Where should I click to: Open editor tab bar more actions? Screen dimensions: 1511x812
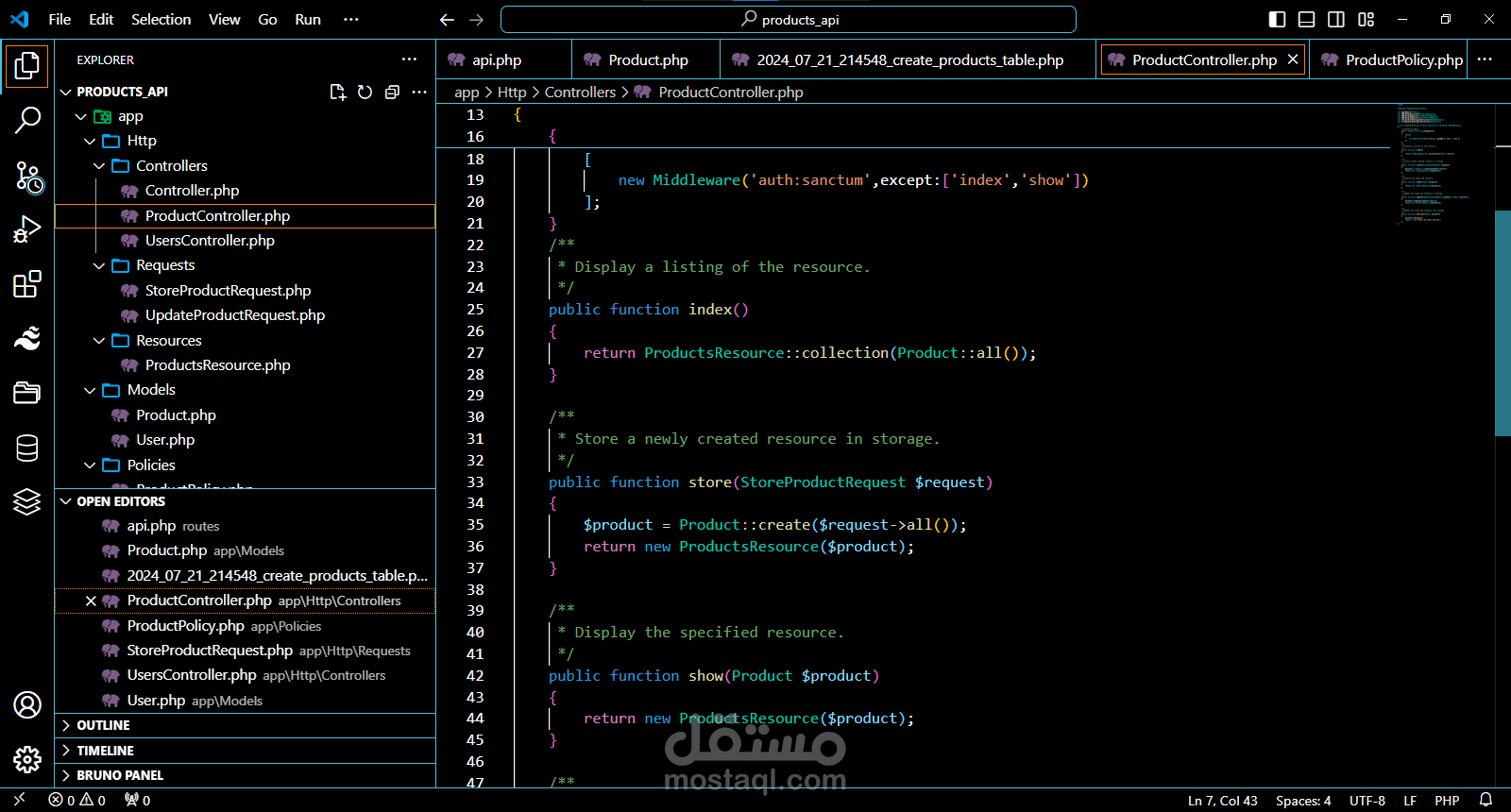(x=1485, y=59)
